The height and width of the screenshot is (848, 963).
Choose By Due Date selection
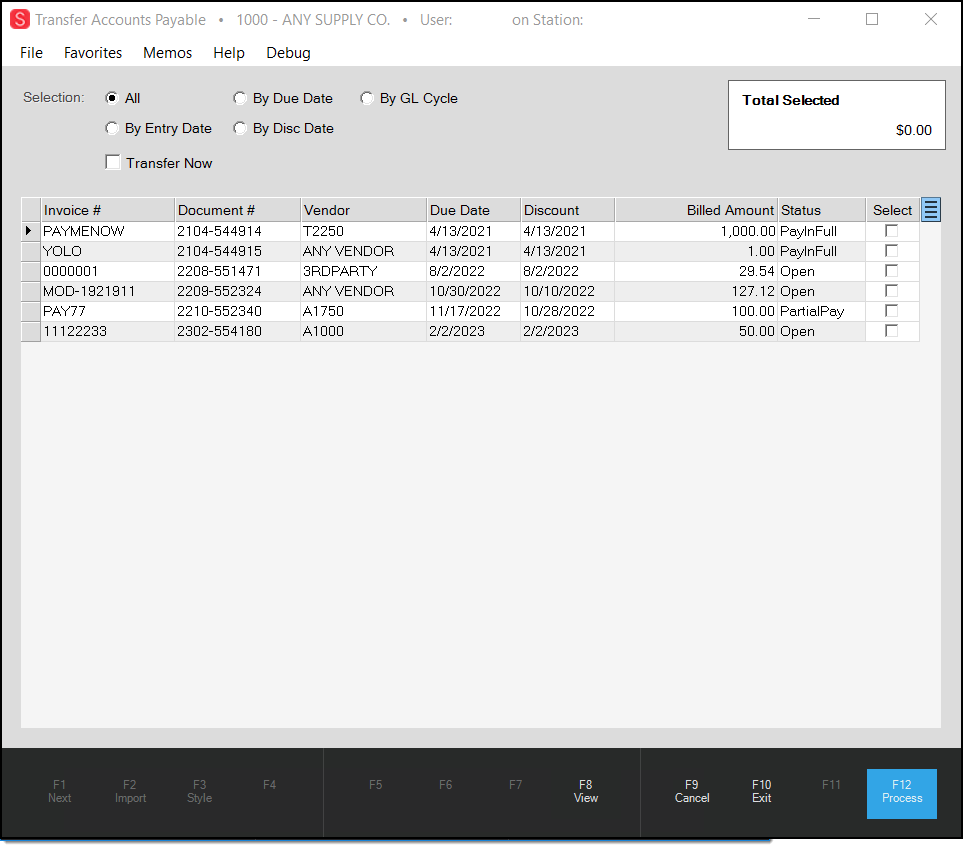240,98
